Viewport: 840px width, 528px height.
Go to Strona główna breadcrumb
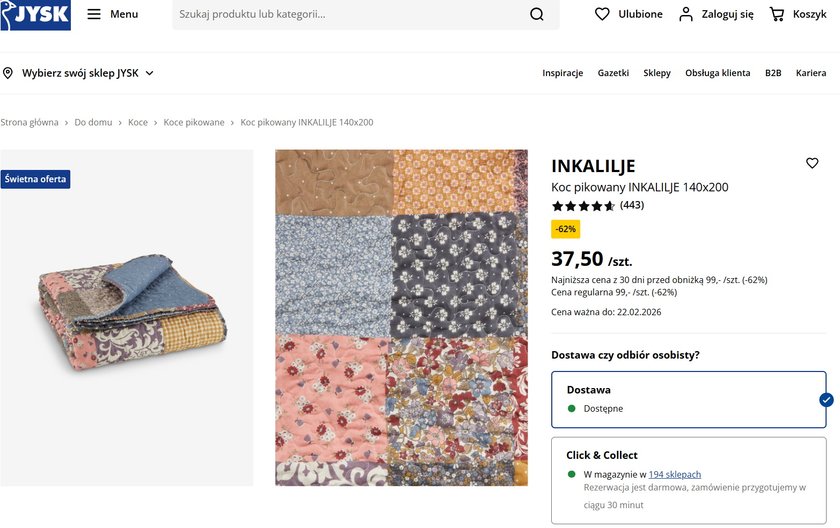click(29, 122)
